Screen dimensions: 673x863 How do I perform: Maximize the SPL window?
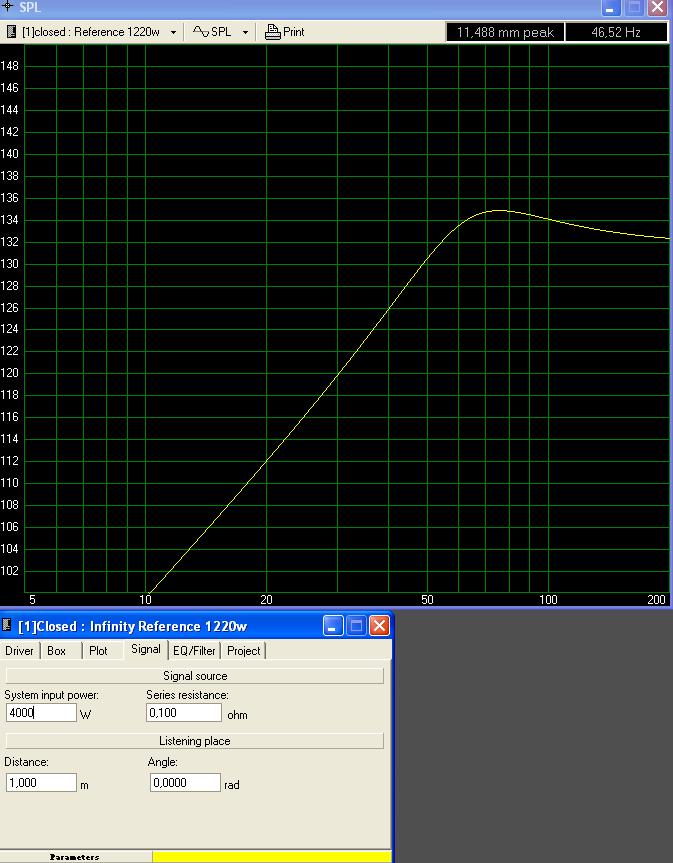point(634,8)
